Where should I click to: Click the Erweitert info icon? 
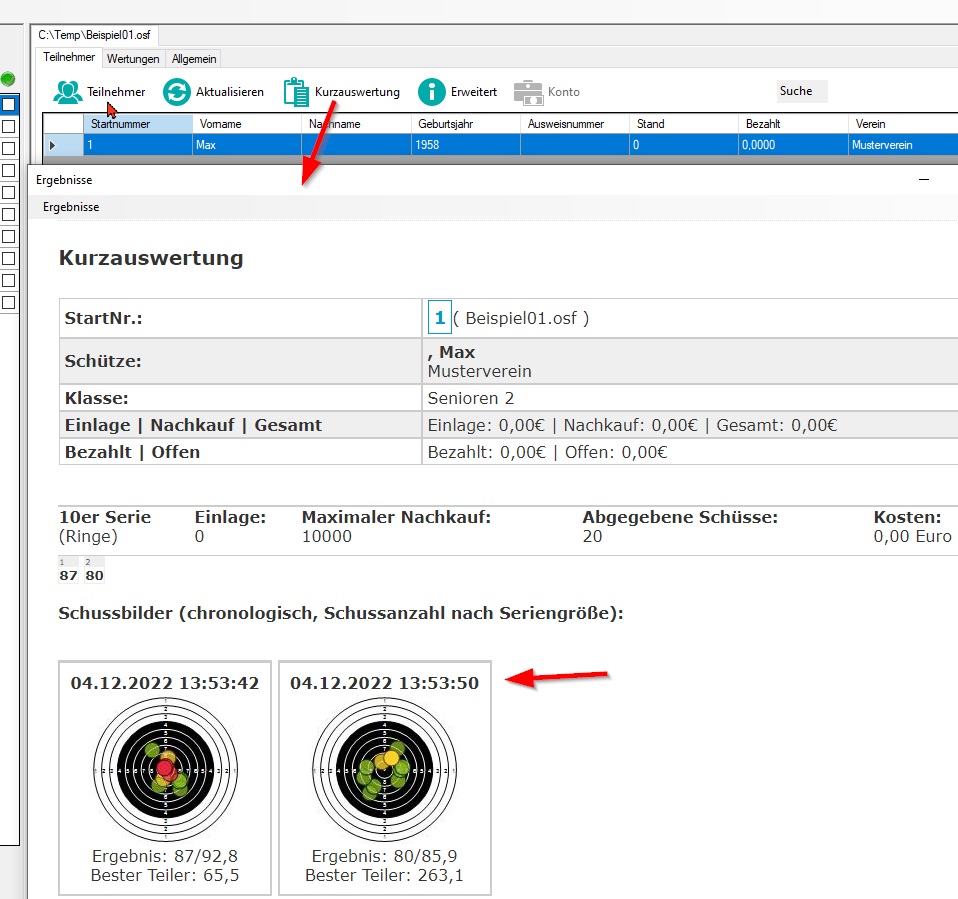431,92
